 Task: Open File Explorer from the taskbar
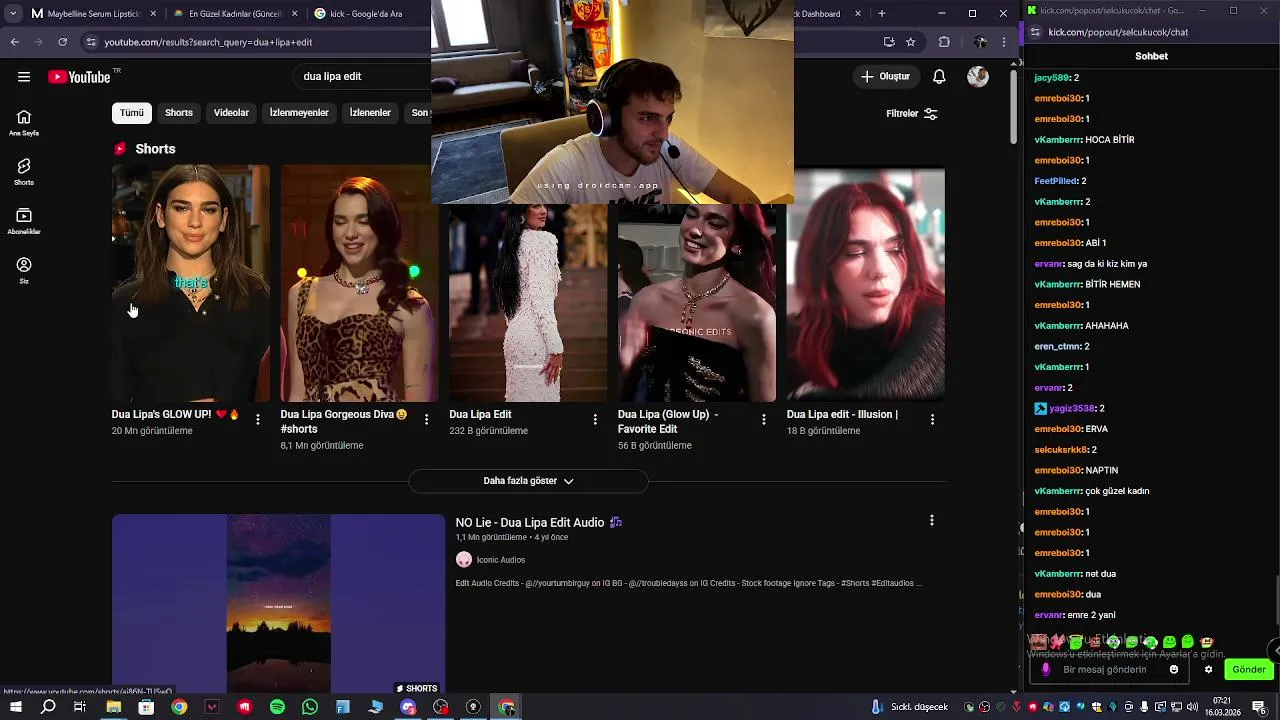pos(113,707)
